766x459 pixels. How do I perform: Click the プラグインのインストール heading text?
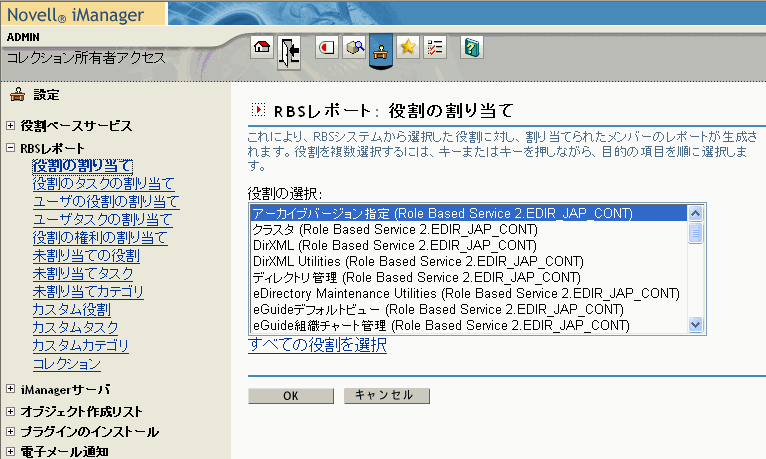coord(89,432)
